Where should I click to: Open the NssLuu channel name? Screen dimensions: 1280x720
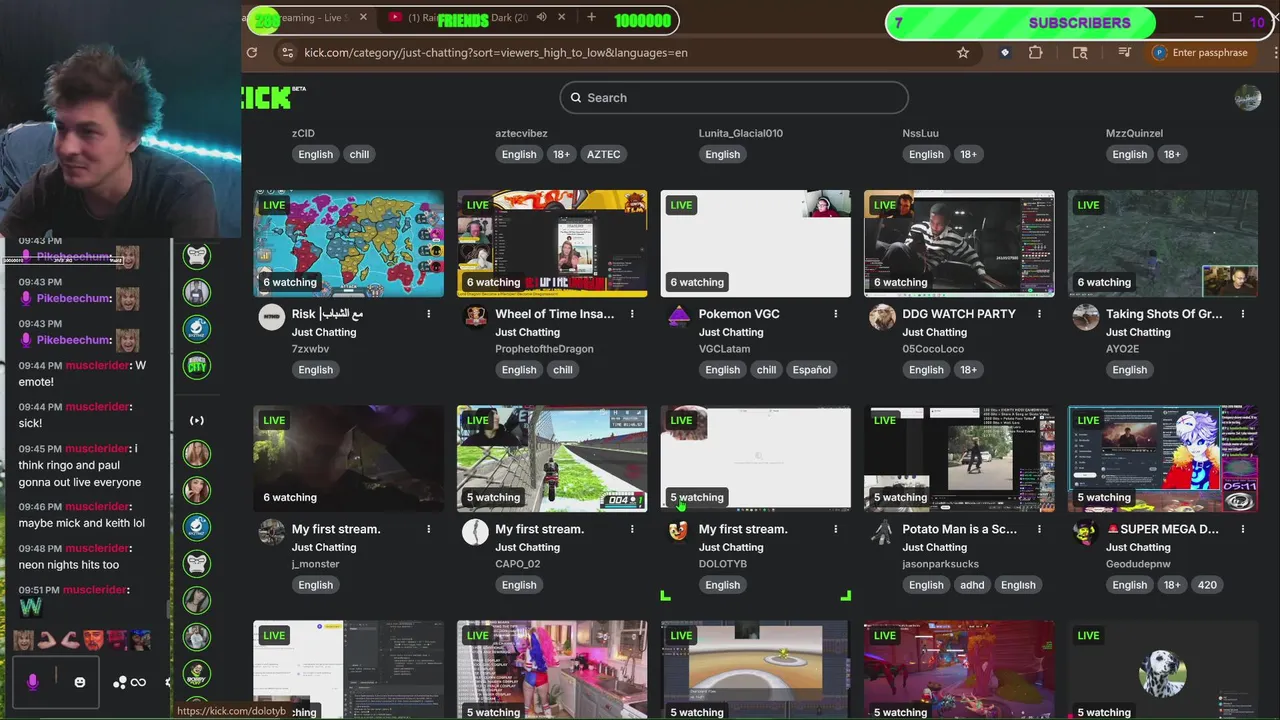[x=920, y=133]
